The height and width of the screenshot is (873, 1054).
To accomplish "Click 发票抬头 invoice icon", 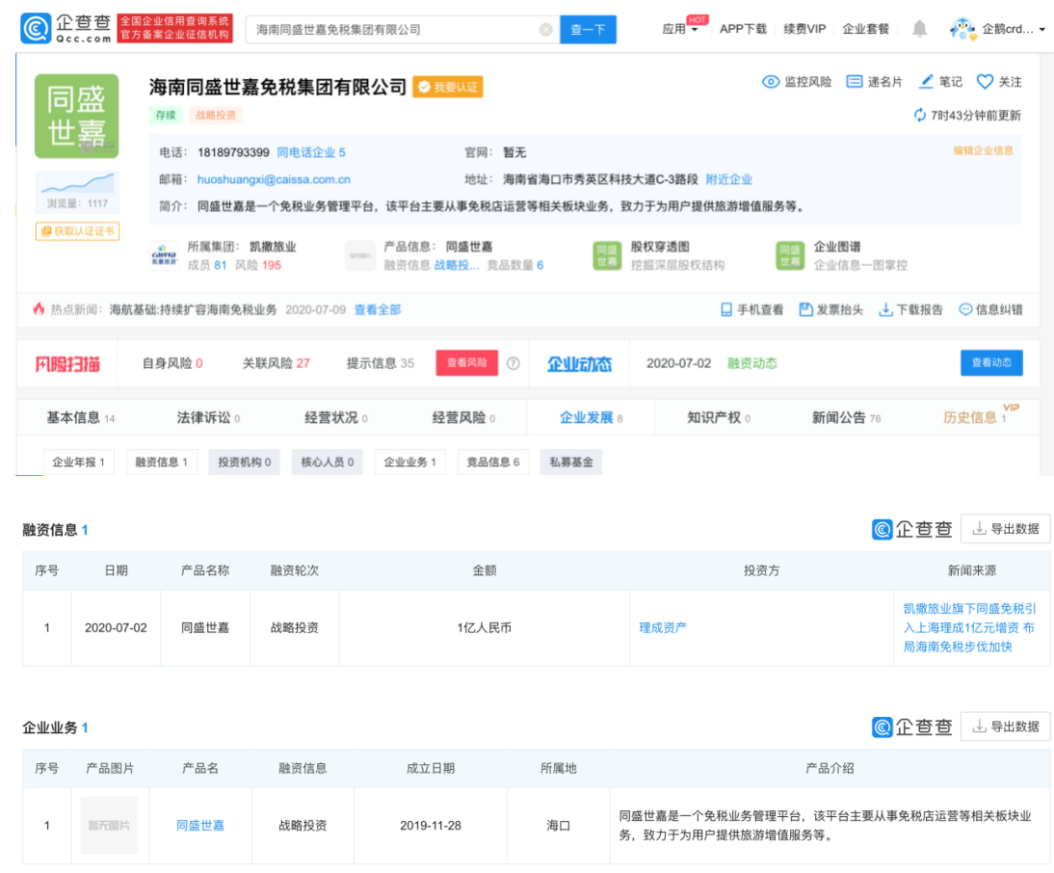I will 805,310.
